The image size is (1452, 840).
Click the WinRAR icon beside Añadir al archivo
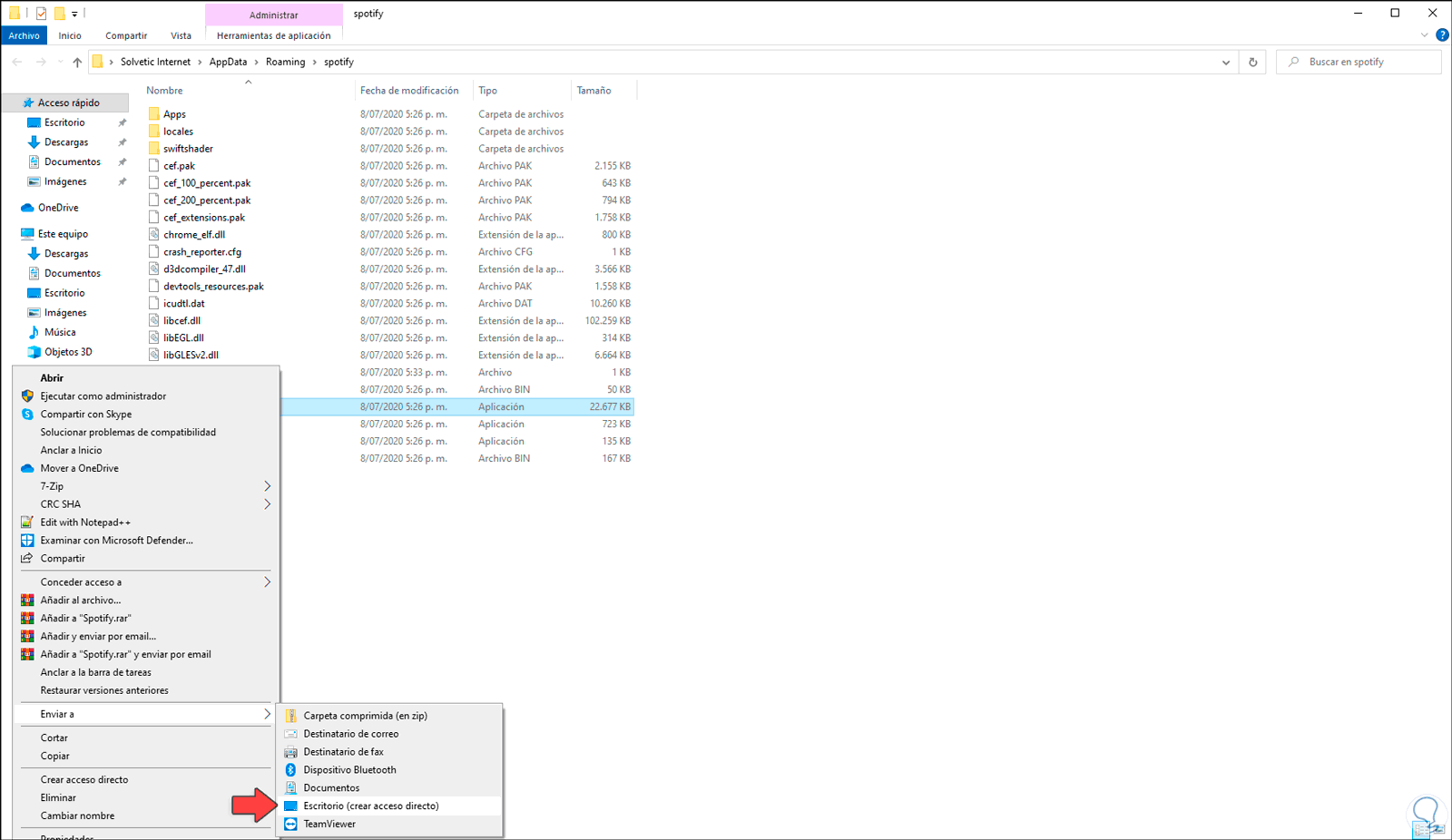[27, 601]
